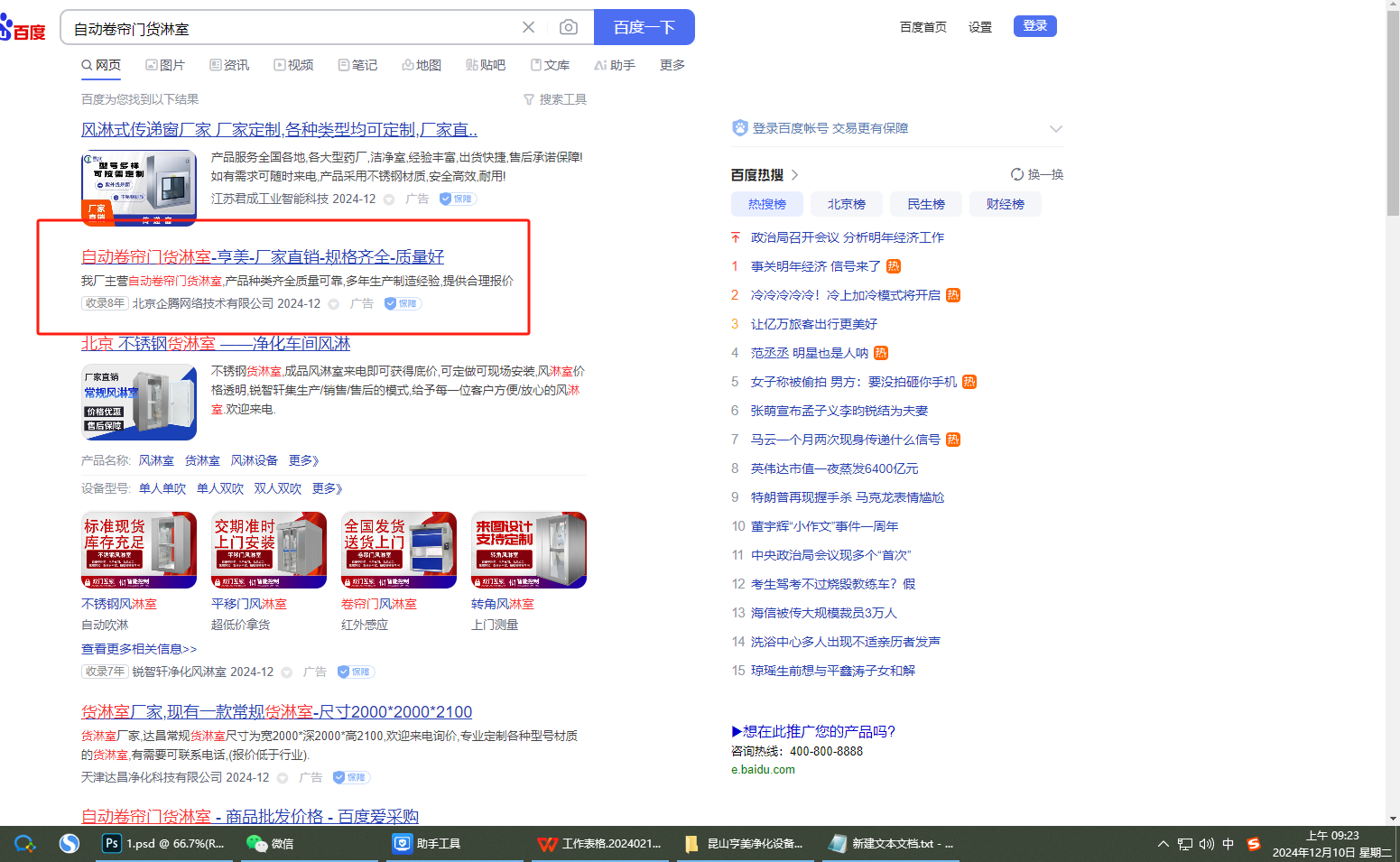Switch to the 视频 search tab
The width and height of the screenshot is (1400, 862).
[x=293, y=65]
